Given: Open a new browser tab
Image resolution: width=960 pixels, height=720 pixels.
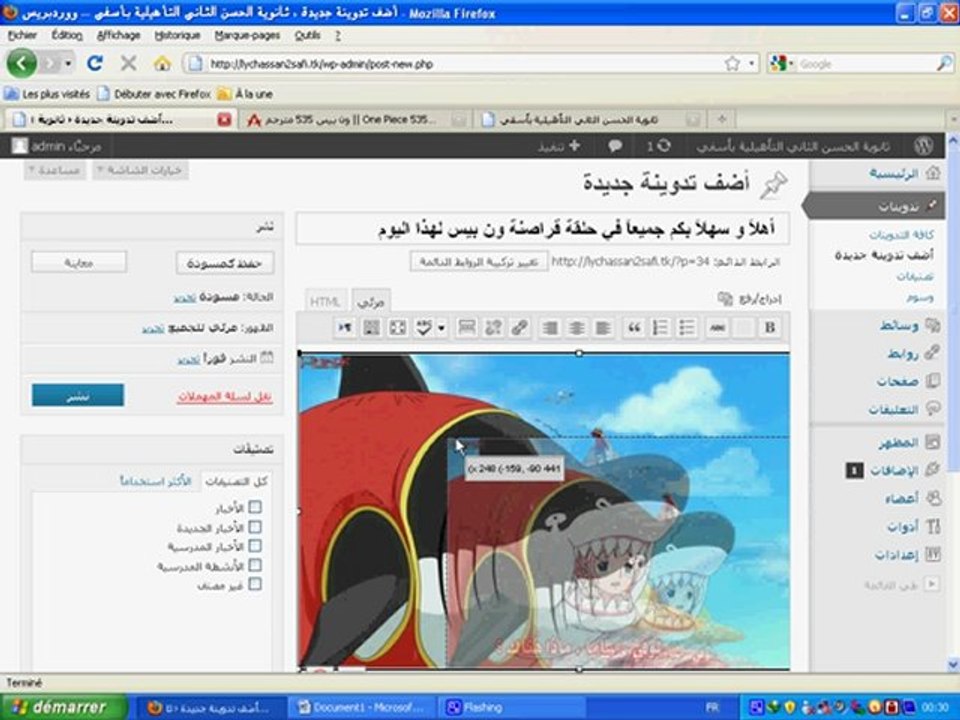Looking at the screenshot, I should pyautogui.click(x=722, y=119).
